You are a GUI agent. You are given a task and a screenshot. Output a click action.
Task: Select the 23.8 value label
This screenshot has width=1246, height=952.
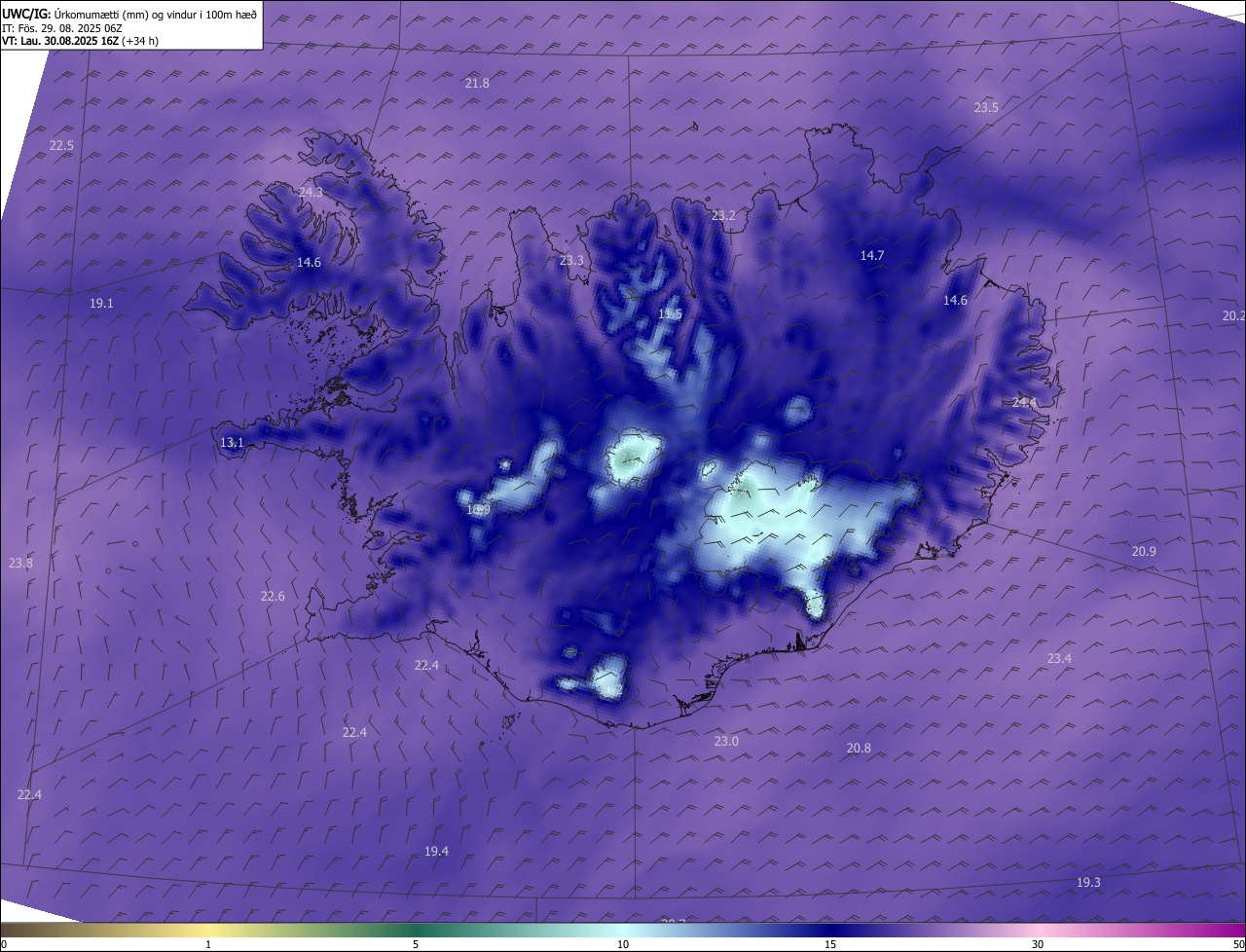(20, 564)
